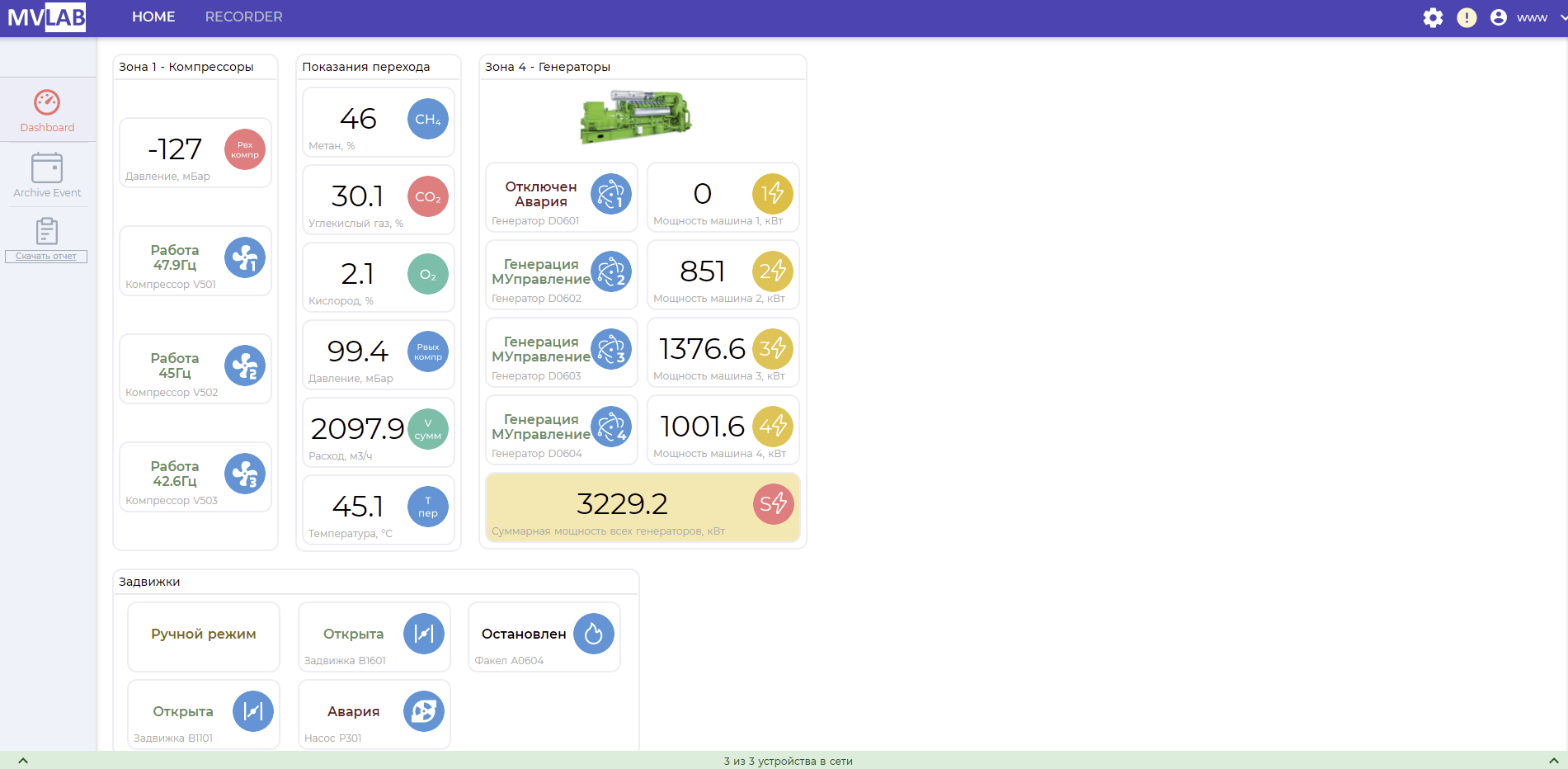Viewport: 1568px width, 769px height.
Task: Click the yellow alert notification icon
Action: [x=1467, y=17]
